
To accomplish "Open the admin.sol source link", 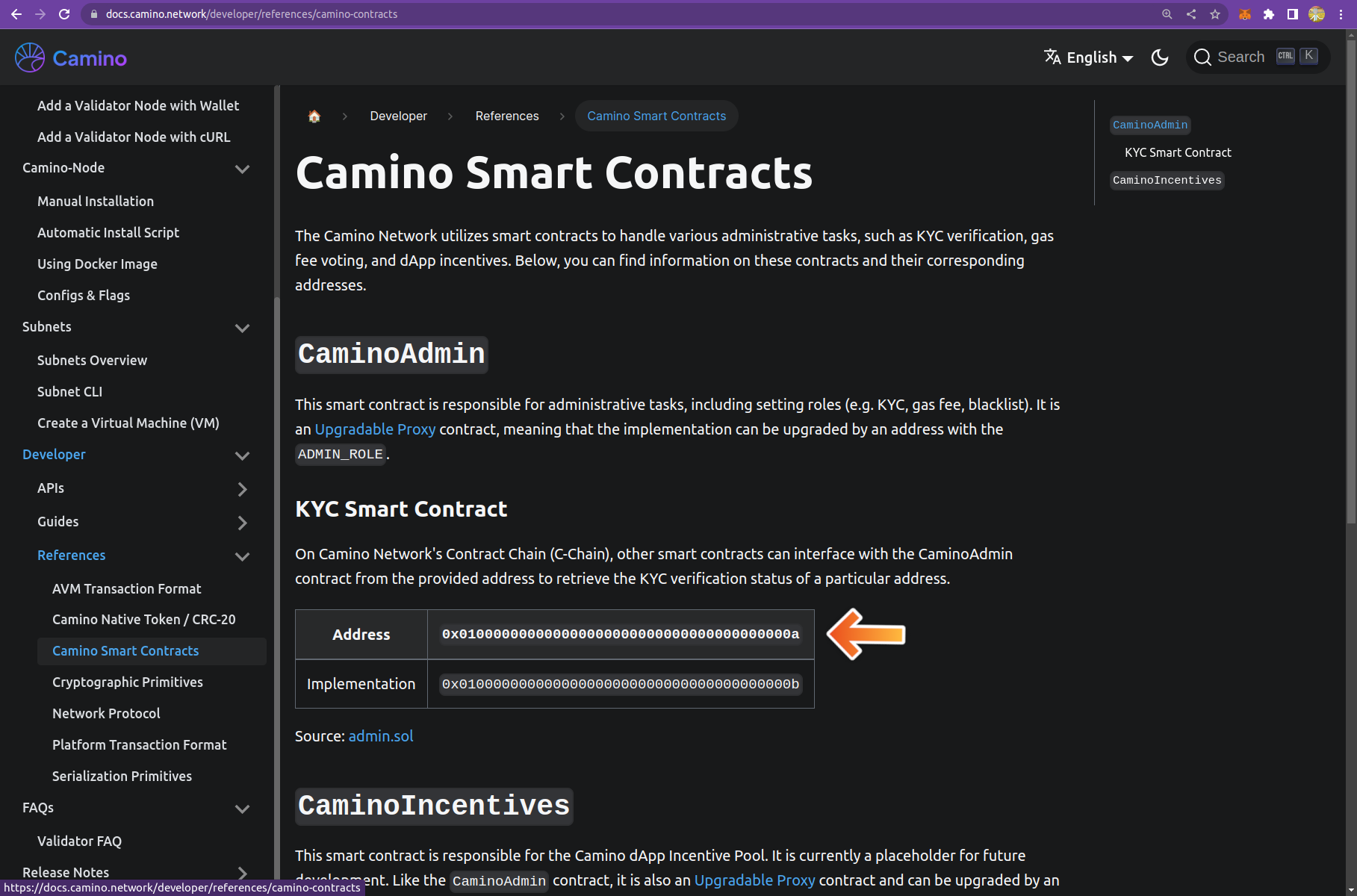I will tap(381, 736).
